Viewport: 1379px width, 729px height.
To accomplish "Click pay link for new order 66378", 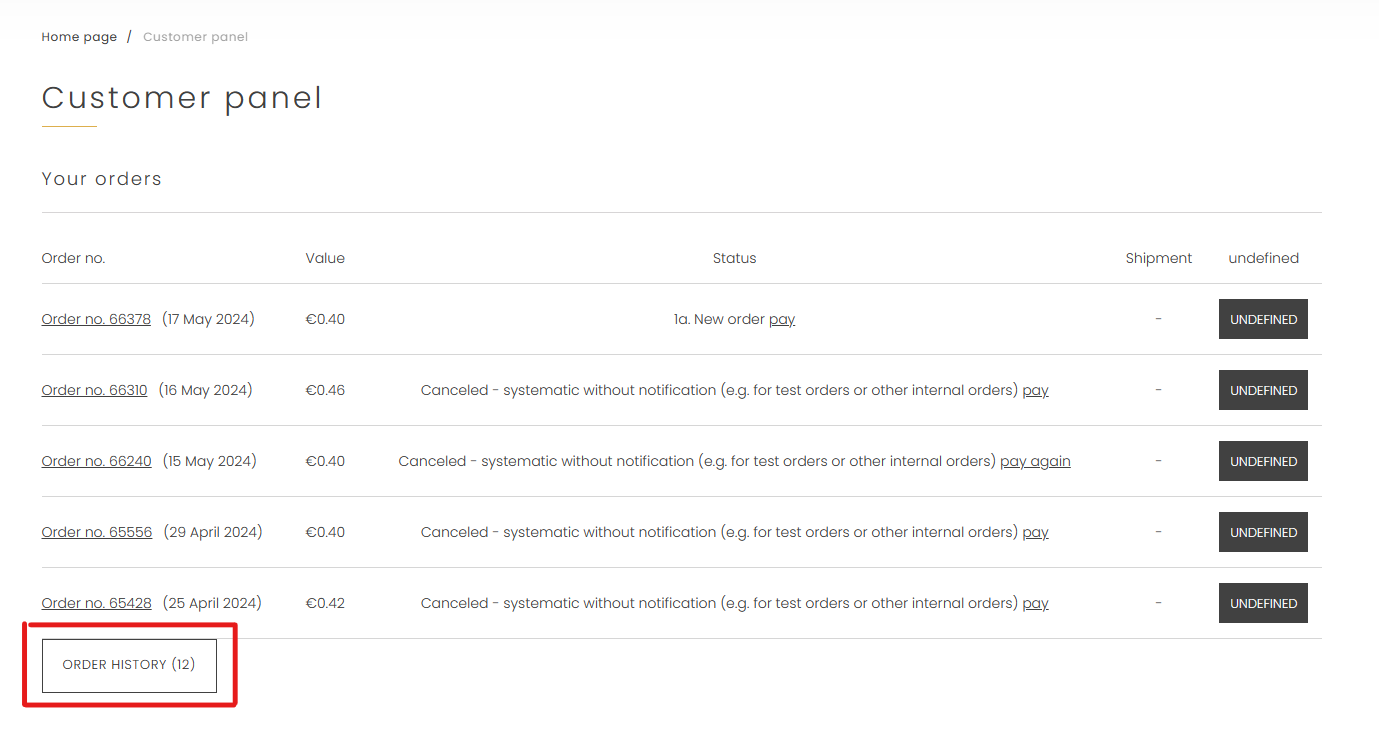I will pos(782,319).
